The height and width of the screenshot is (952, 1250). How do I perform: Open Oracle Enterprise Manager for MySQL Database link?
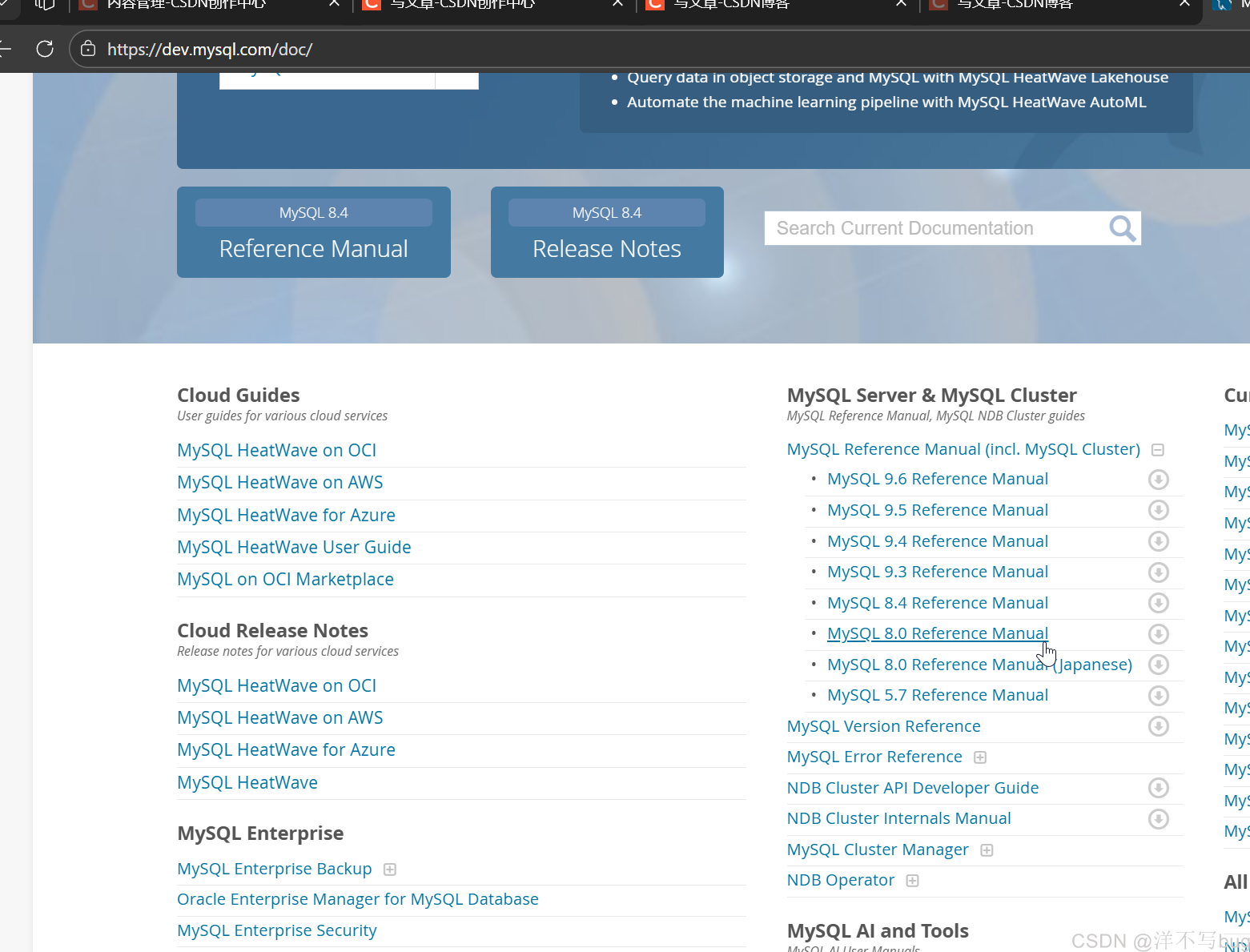pos(358,899)
